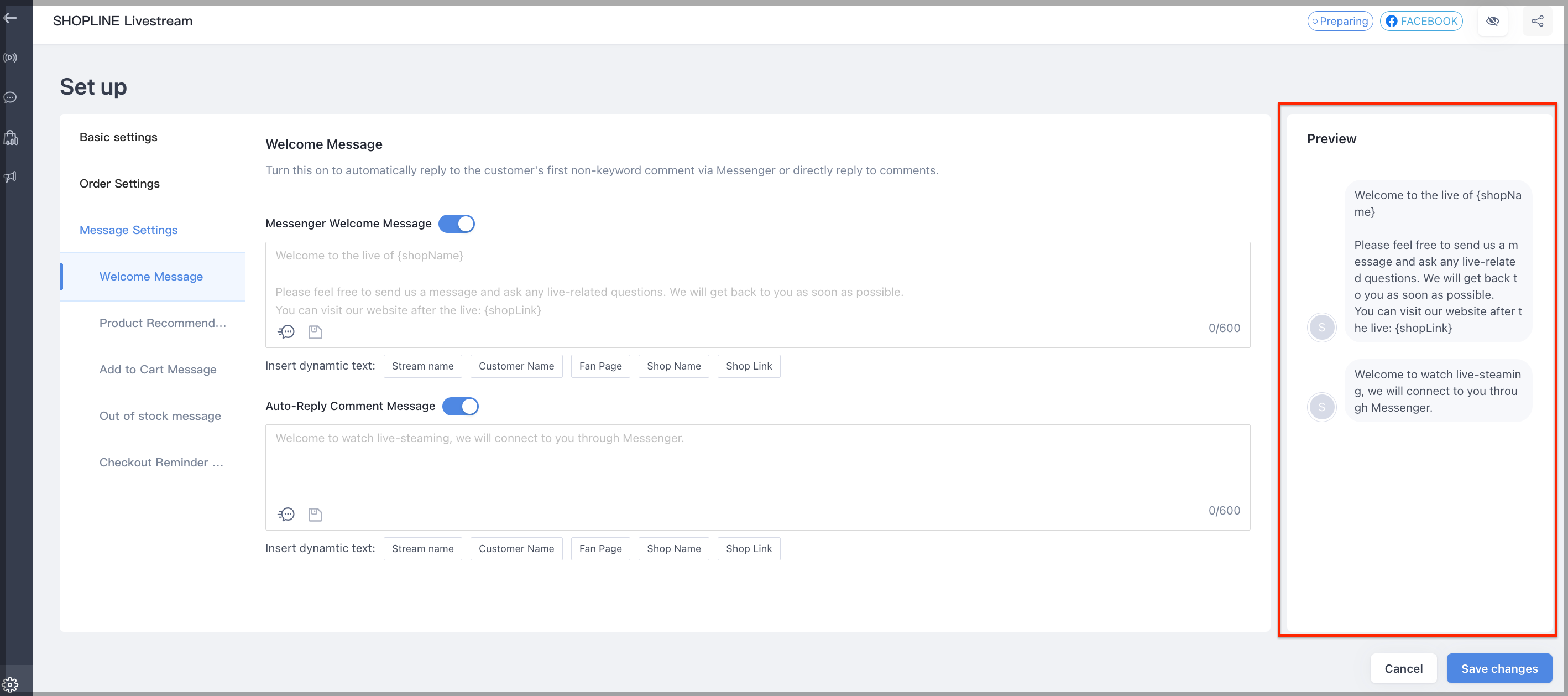The image size is (1568, 696).
Task: Open the Order Settings section
Action: [x=119, y=183]
